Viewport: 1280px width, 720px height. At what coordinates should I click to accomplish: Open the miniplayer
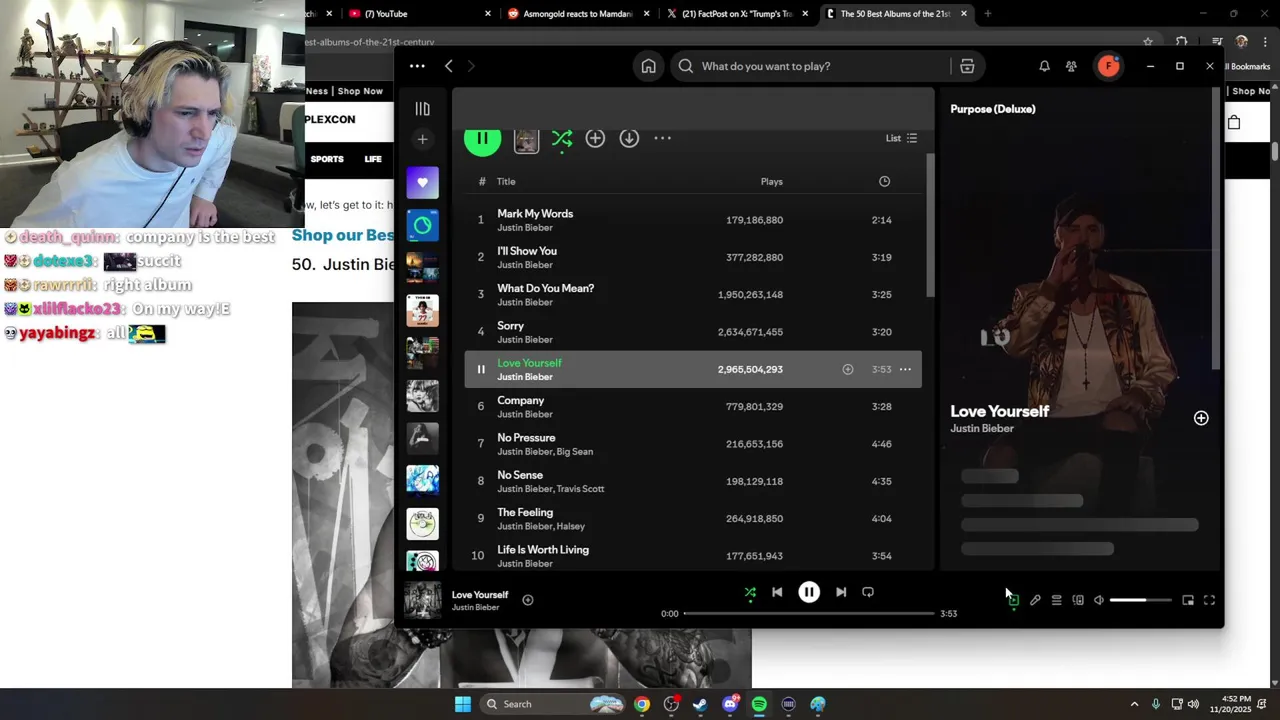point(1188,600)
